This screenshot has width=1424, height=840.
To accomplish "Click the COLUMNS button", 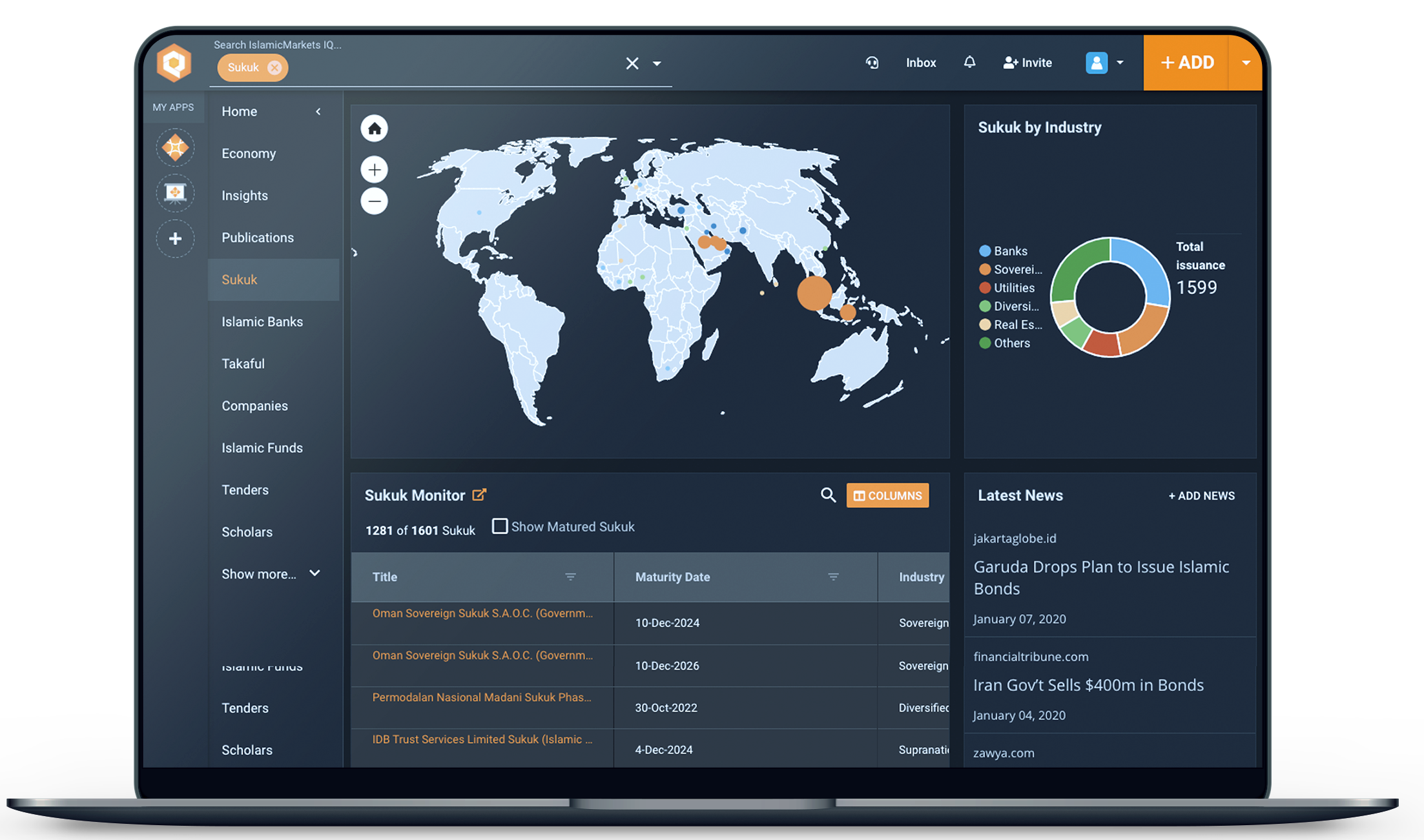I will pyautogui.click(x=887, y=495).
